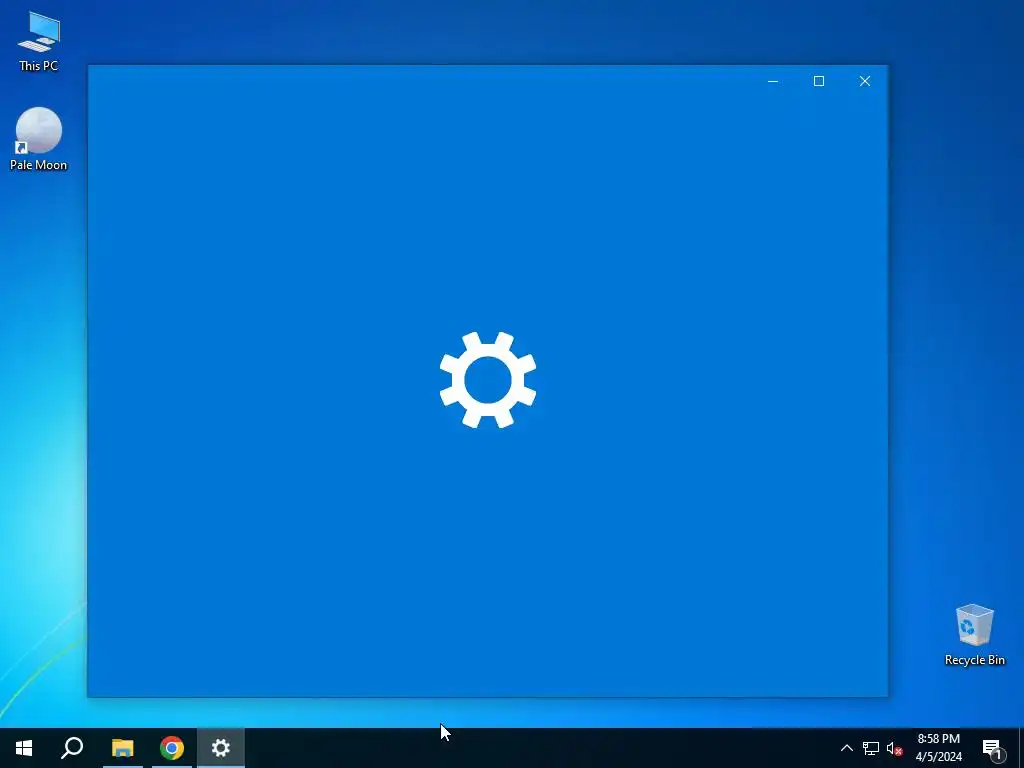Open the Windows Start menu
Viewport: 1024px width, 768px height.
point(24,748)
